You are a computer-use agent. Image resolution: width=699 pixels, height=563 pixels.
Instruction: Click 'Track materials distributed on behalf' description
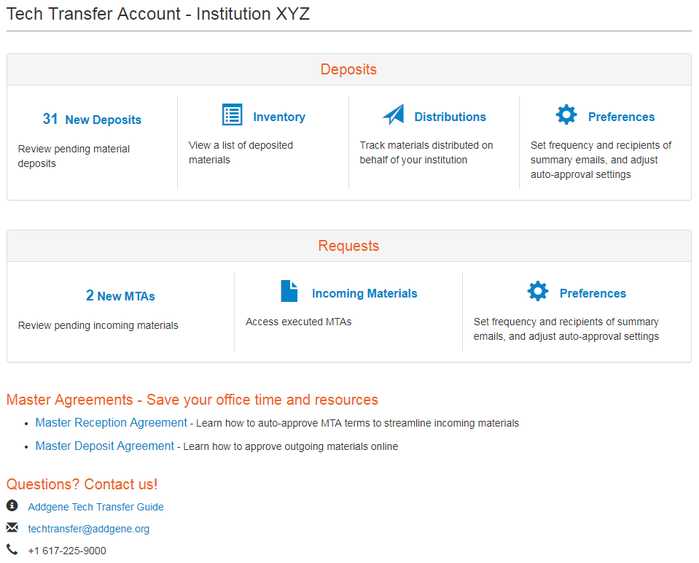point(426,152)
